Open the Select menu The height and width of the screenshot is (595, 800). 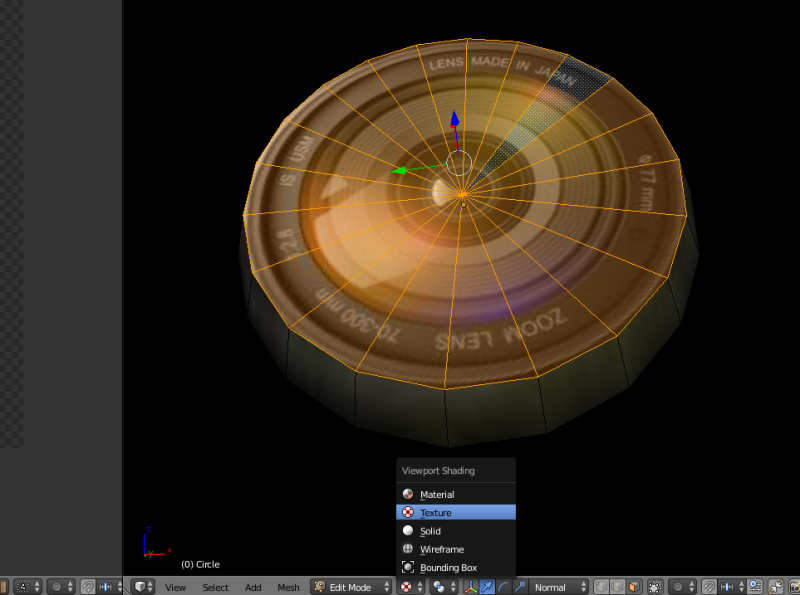215,587
